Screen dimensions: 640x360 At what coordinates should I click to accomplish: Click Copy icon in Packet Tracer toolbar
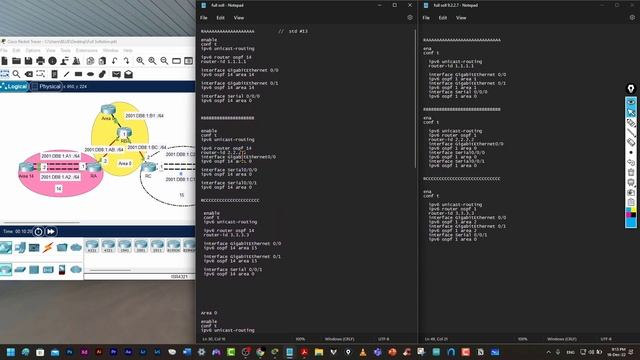pos(90,61)
